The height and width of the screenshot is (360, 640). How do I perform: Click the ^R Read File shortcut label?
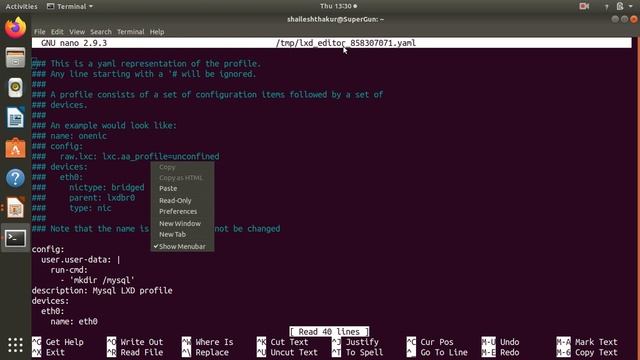click(135, 352)
